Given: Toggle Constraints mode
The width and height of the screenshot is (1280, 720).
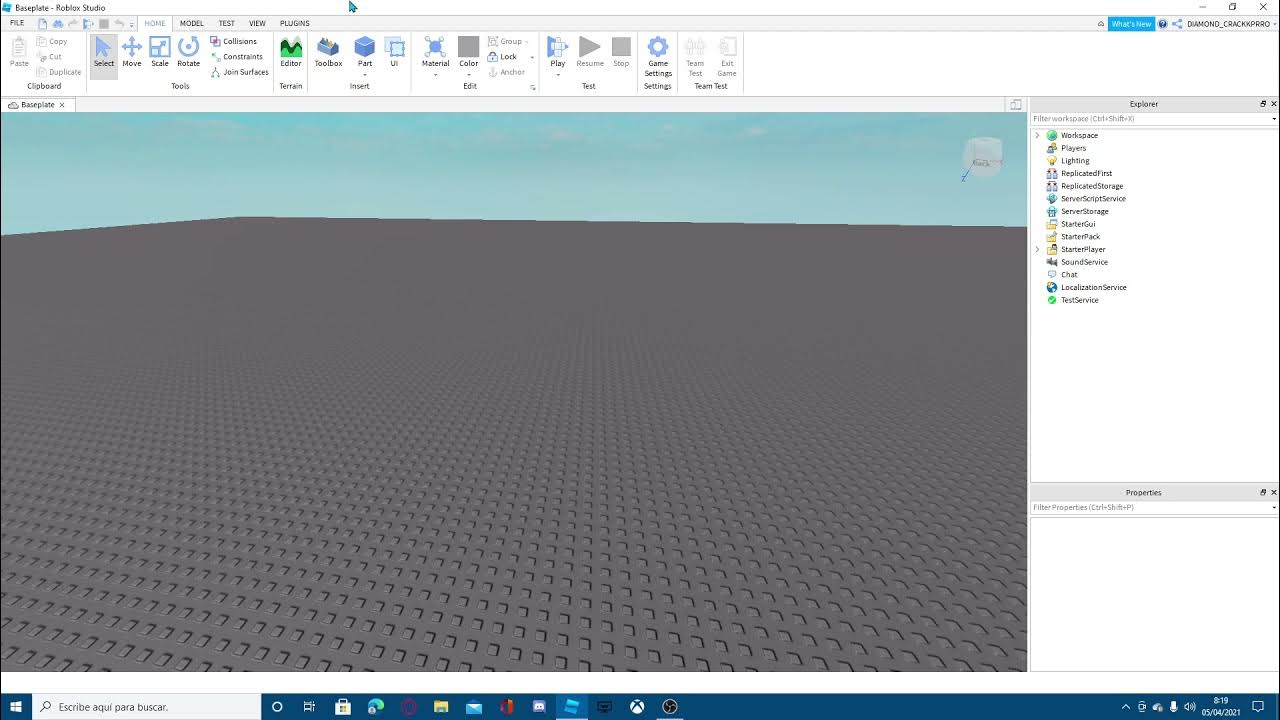Looking at the screenshot, I should 236,57.
